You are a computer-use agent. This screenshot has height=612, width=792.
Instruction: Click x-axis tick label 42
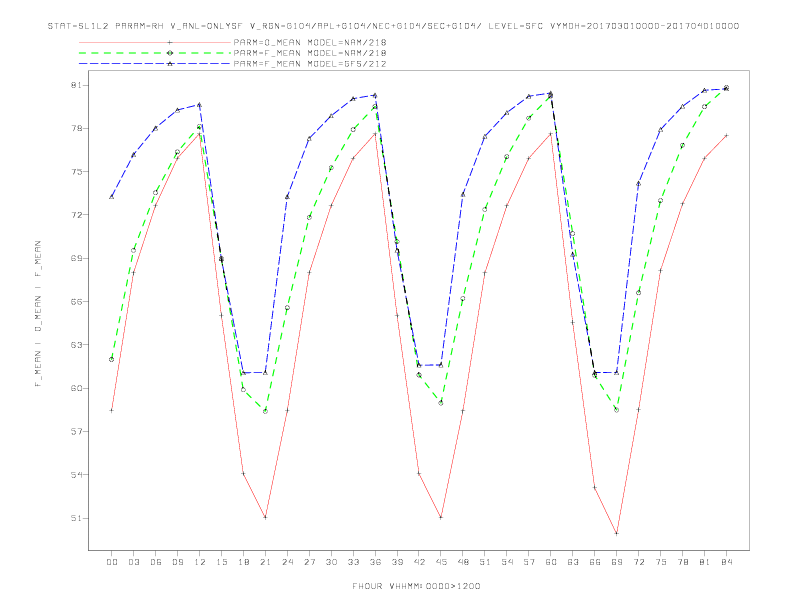tap(419, 562)
